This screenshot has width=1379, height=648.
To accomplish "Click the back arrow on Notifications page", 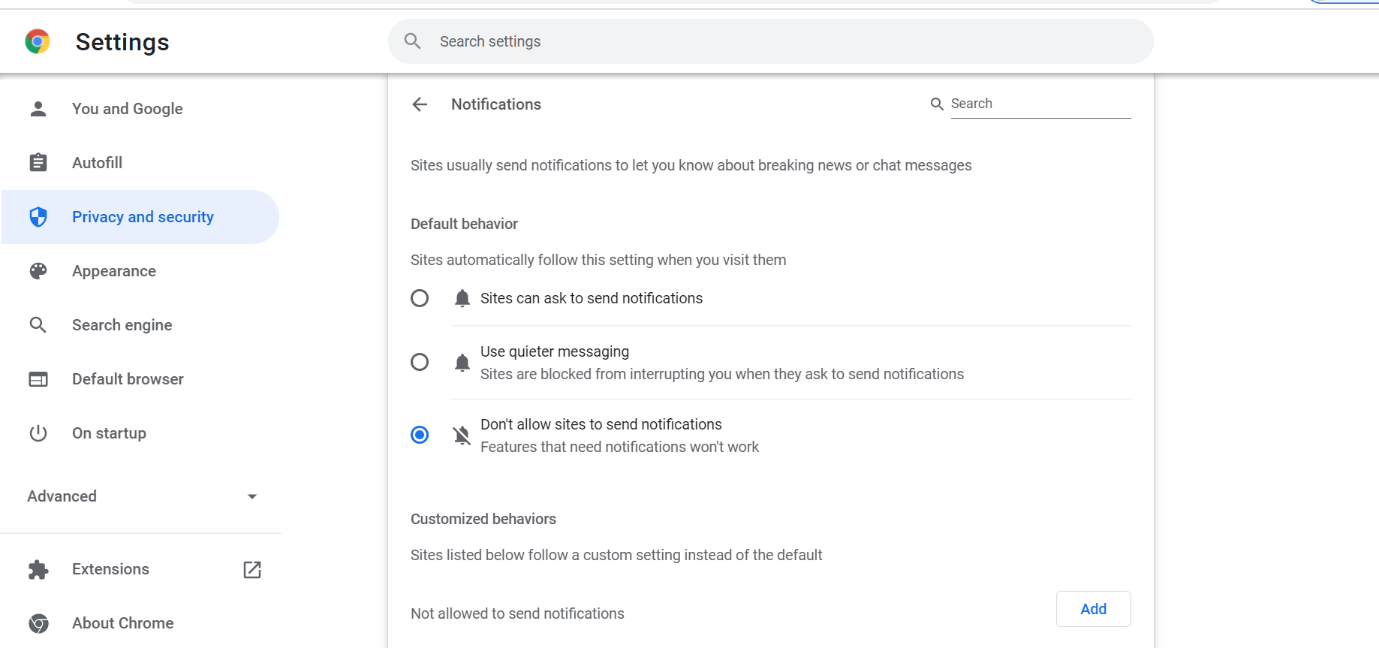I will click(419, 104).
